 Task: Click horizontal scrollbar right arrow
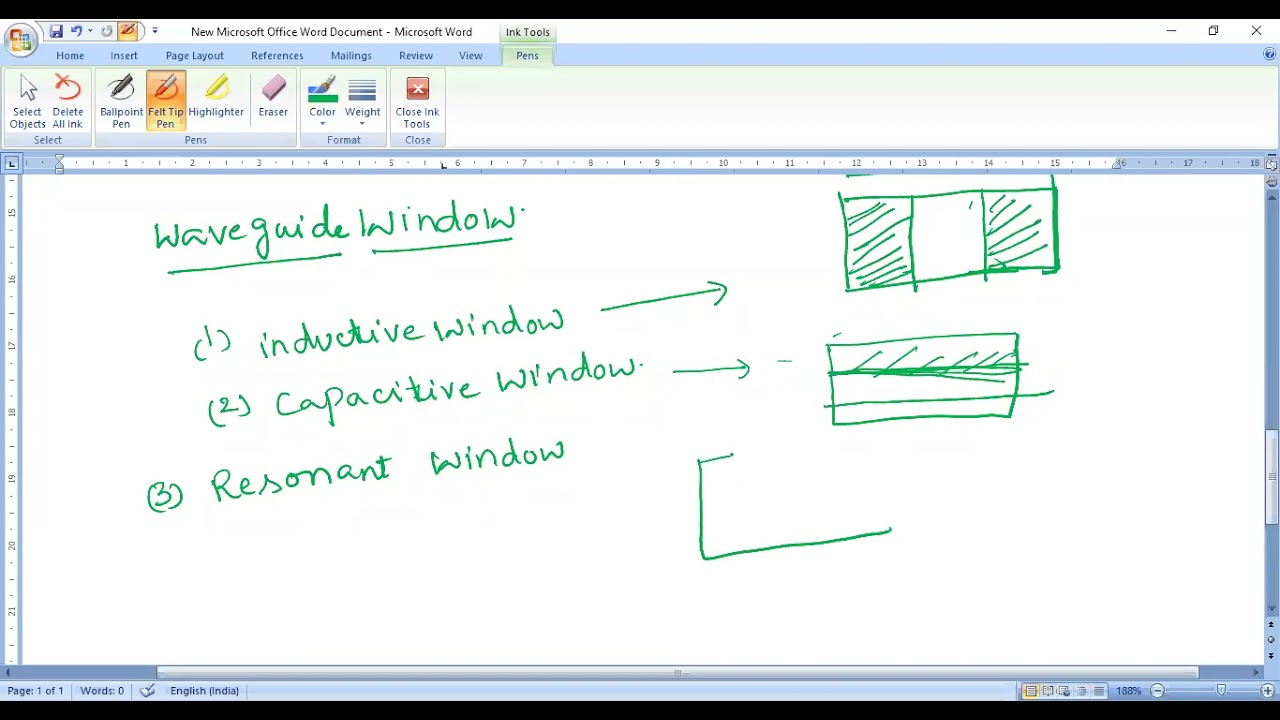tap(1256, 673)
